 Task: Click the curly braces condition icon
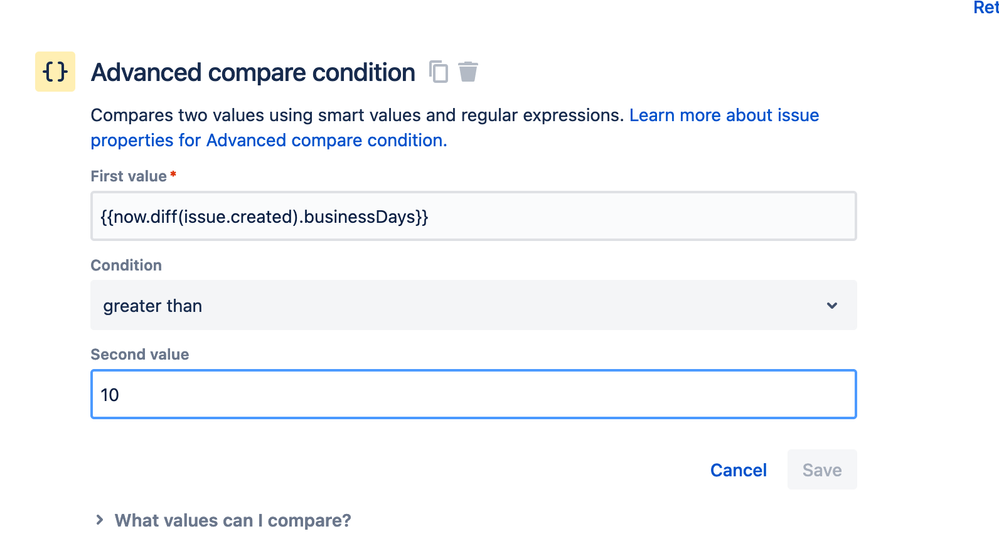tap(55, 72)
